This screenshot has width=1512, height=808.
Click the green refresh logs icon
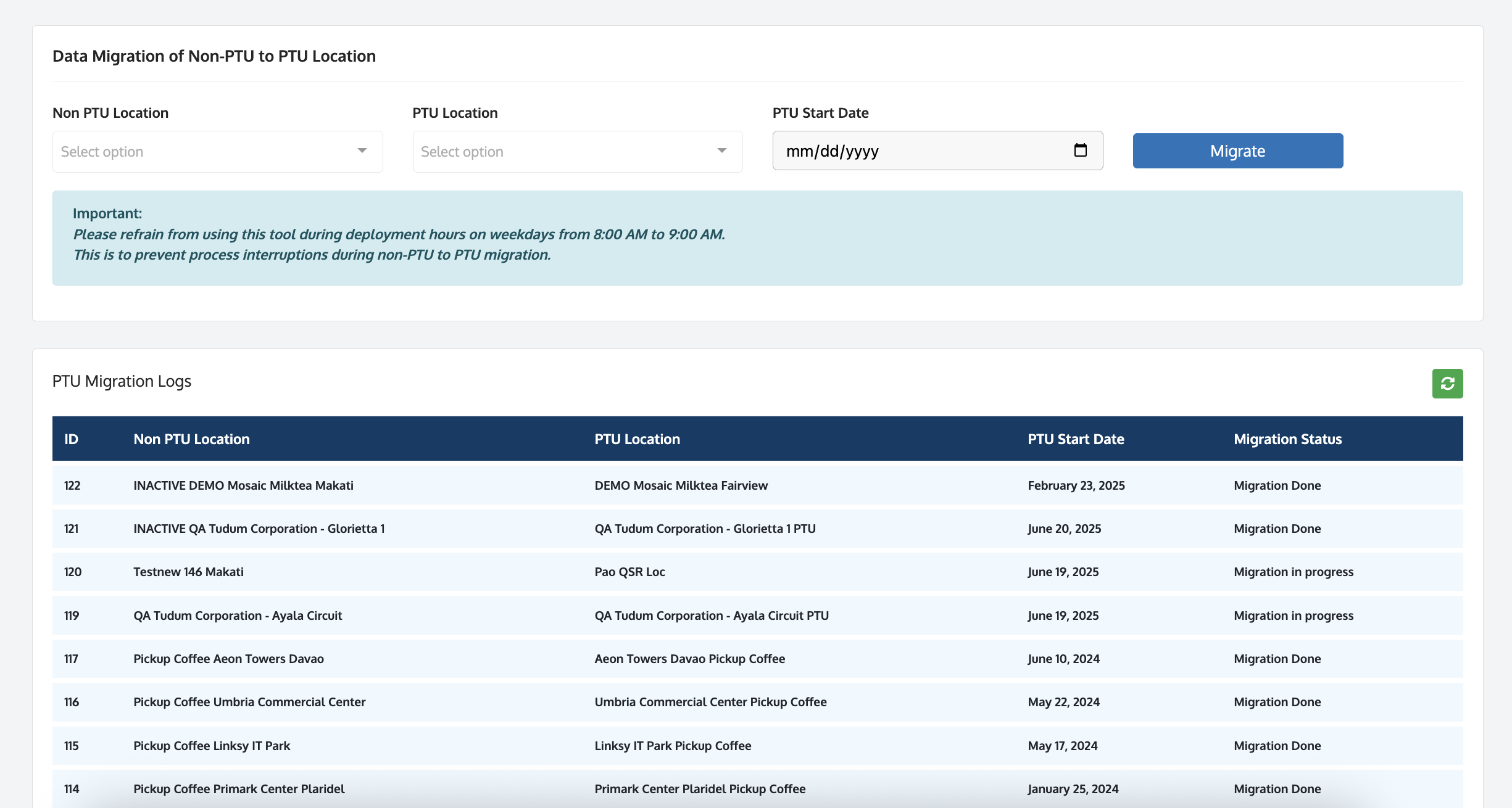pyautogui.click(x=1447, y=384)
